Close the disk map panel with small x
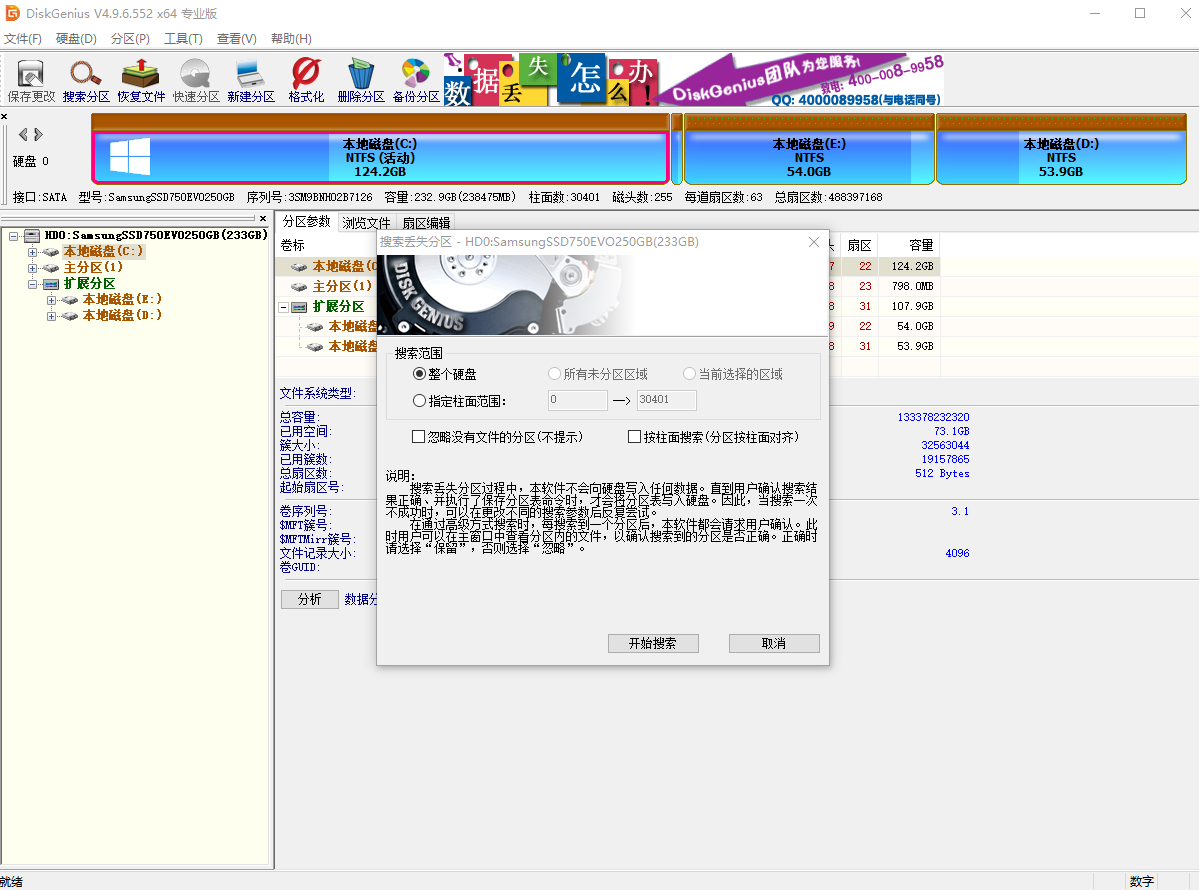This screenshot has width=1199, height=890. (x=4, y=116)
